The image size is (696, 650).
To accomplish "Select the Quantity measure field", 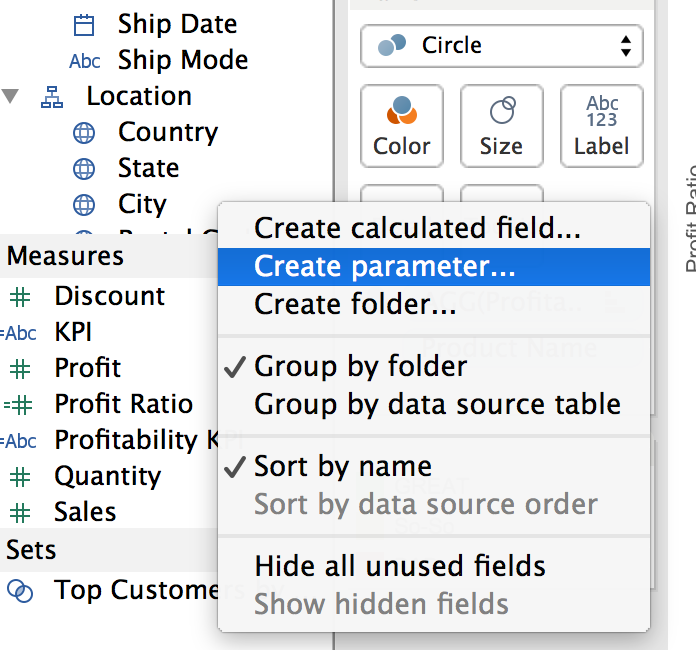I will pos(107,477).
